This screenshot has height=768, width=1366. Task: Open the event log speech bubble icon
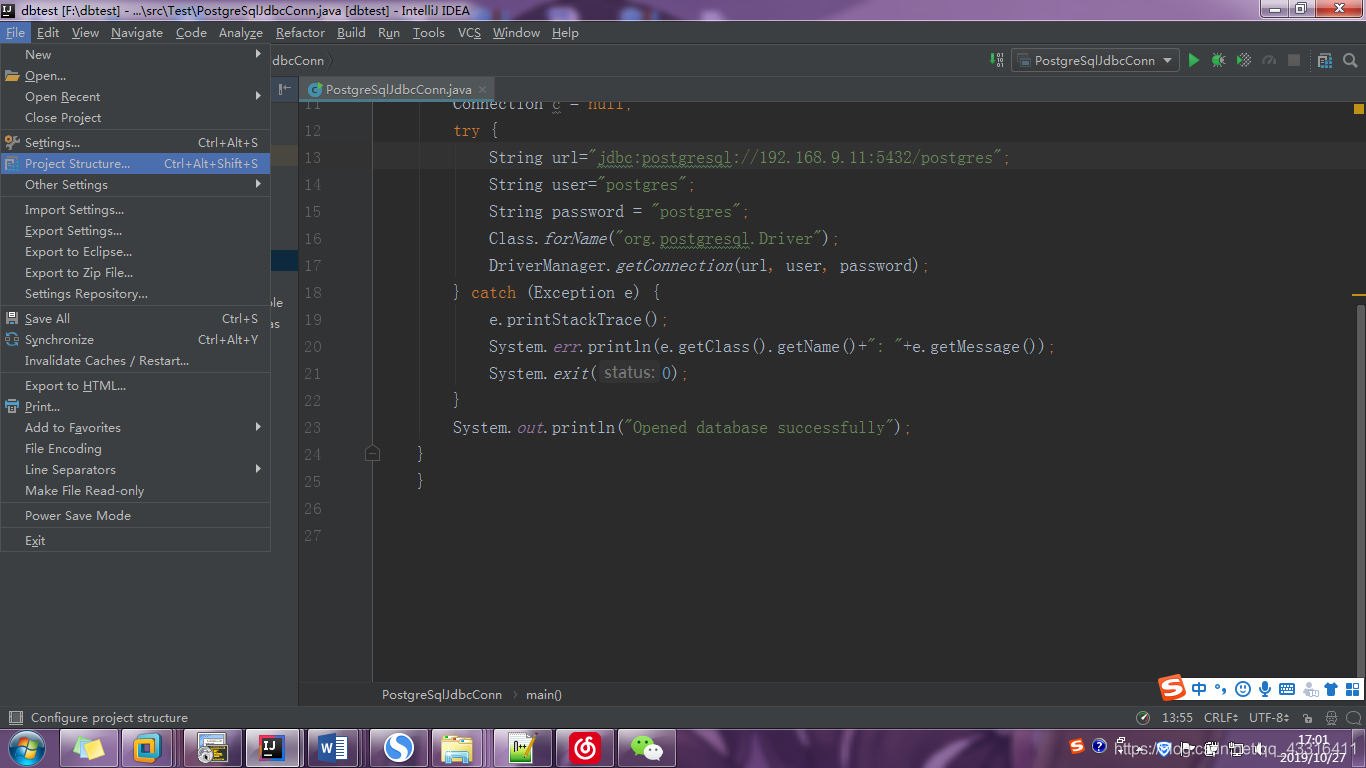click(1353, 717)
